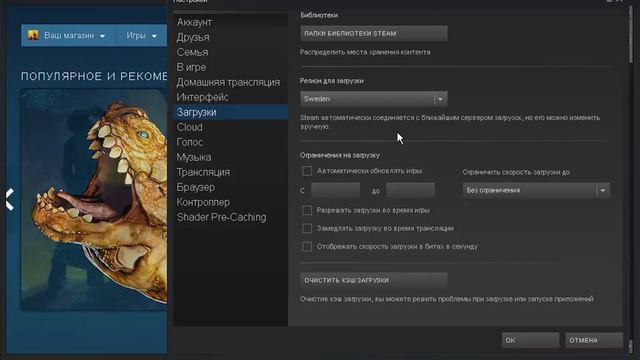Click the previous carousel arrow in store
The image size is (640, 360).
[9, 200]
